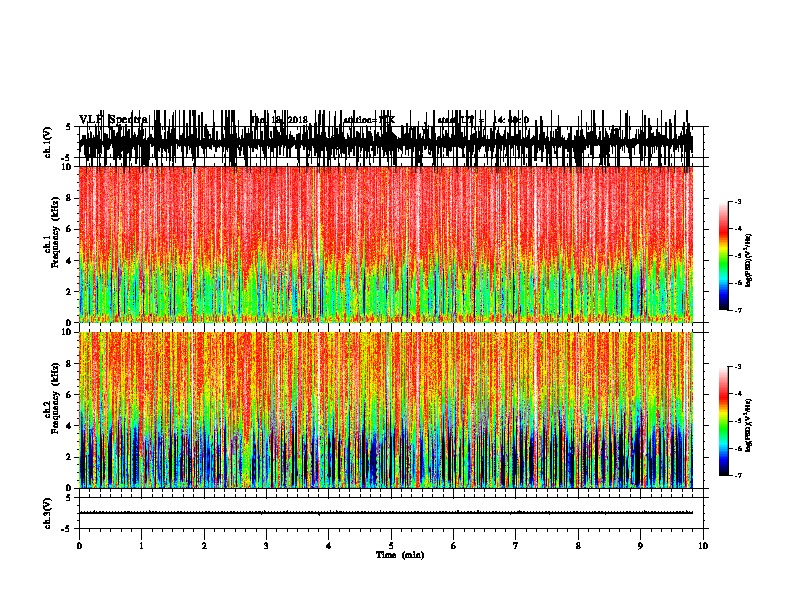Click the "7" time-axis tick label
This screenshot has height=612, width=792.
[516, 546]
